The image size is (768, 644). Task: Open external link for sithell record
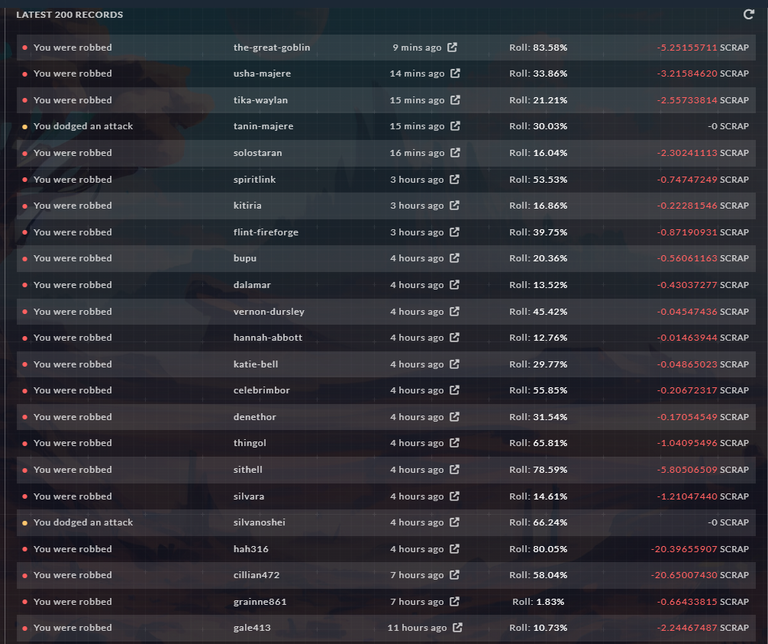pyautogui.click(x=455, y=469)
